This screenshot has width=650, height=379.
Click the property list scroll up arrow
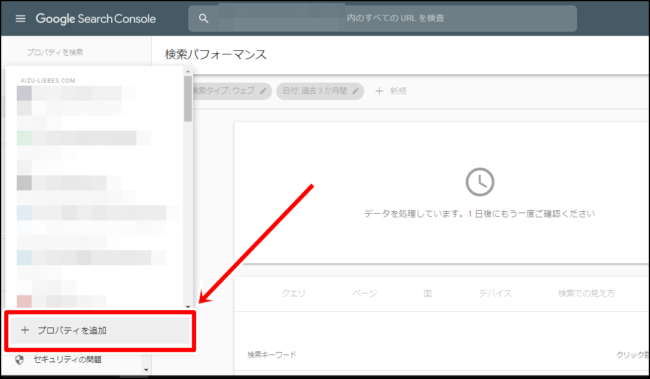(188, 72)
